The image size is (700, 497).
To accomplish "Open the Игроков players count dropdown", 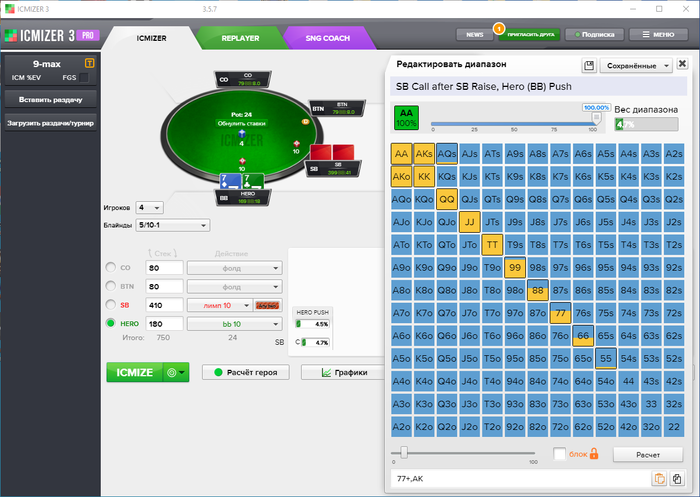I will coord(150,208).
